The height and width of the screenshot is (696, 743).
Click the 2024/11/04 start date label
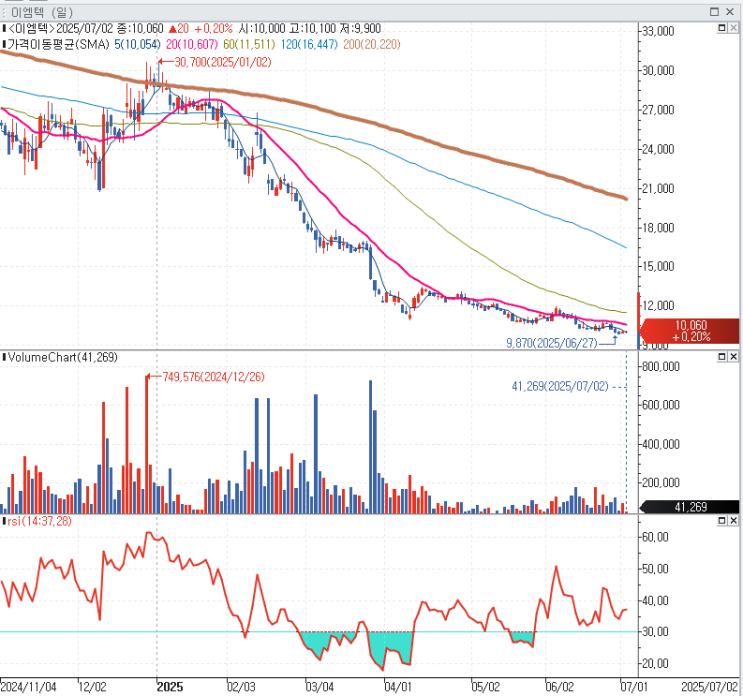(28, 687)
